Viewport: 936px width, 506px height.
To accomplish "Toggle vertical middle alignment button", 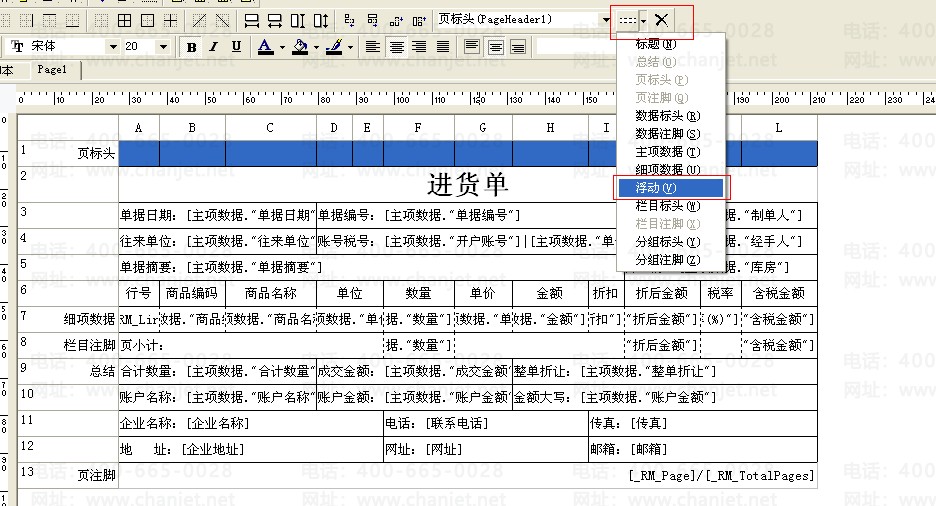I will point(495,47).
